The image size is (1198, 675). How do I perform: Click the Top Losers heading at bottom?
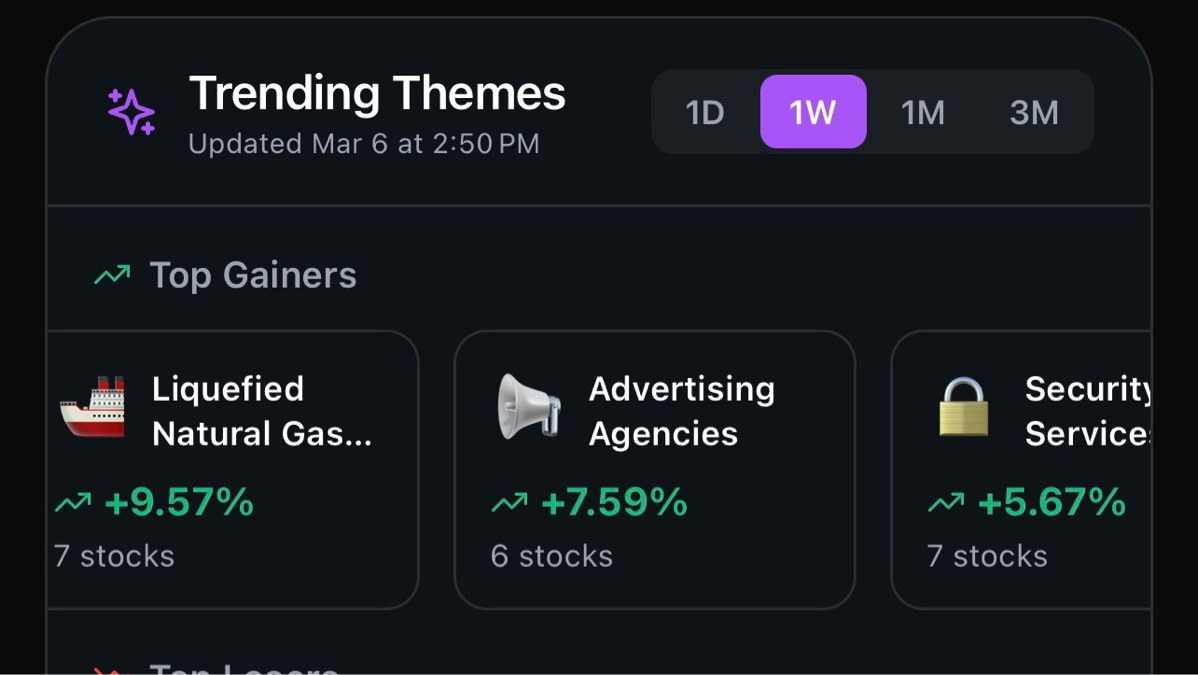(244, 668)
